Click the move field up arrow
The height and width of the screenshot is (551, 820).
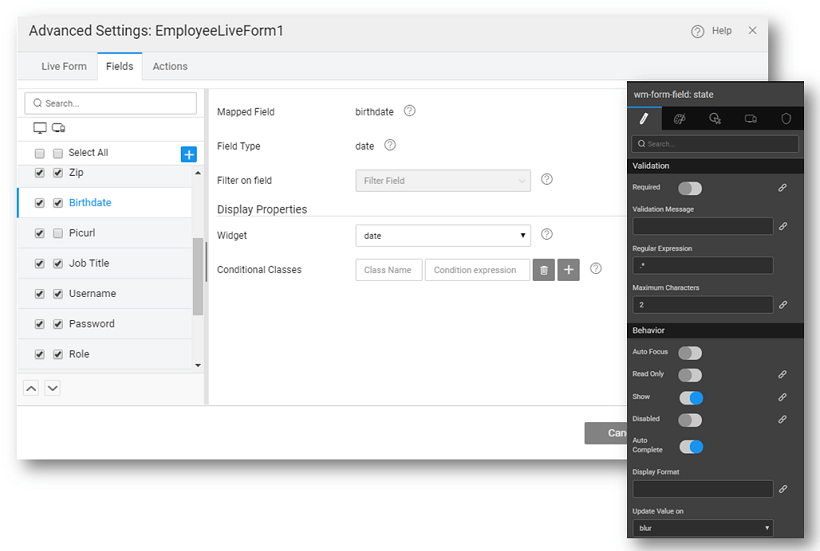pos(31,388)
